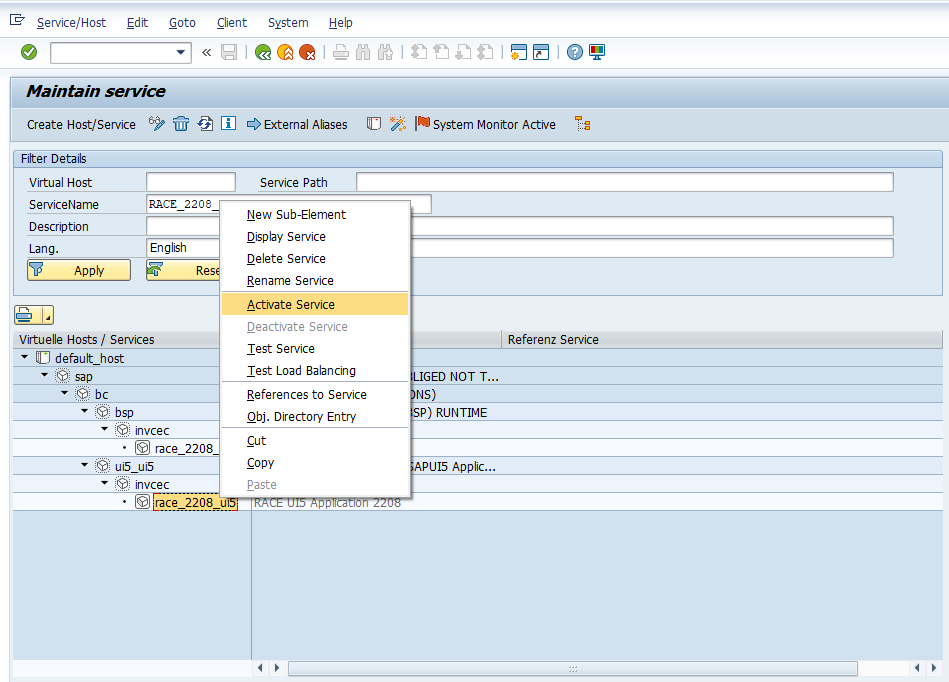Click the External Aliases button

pyautogui.click(x=297, y=124)
